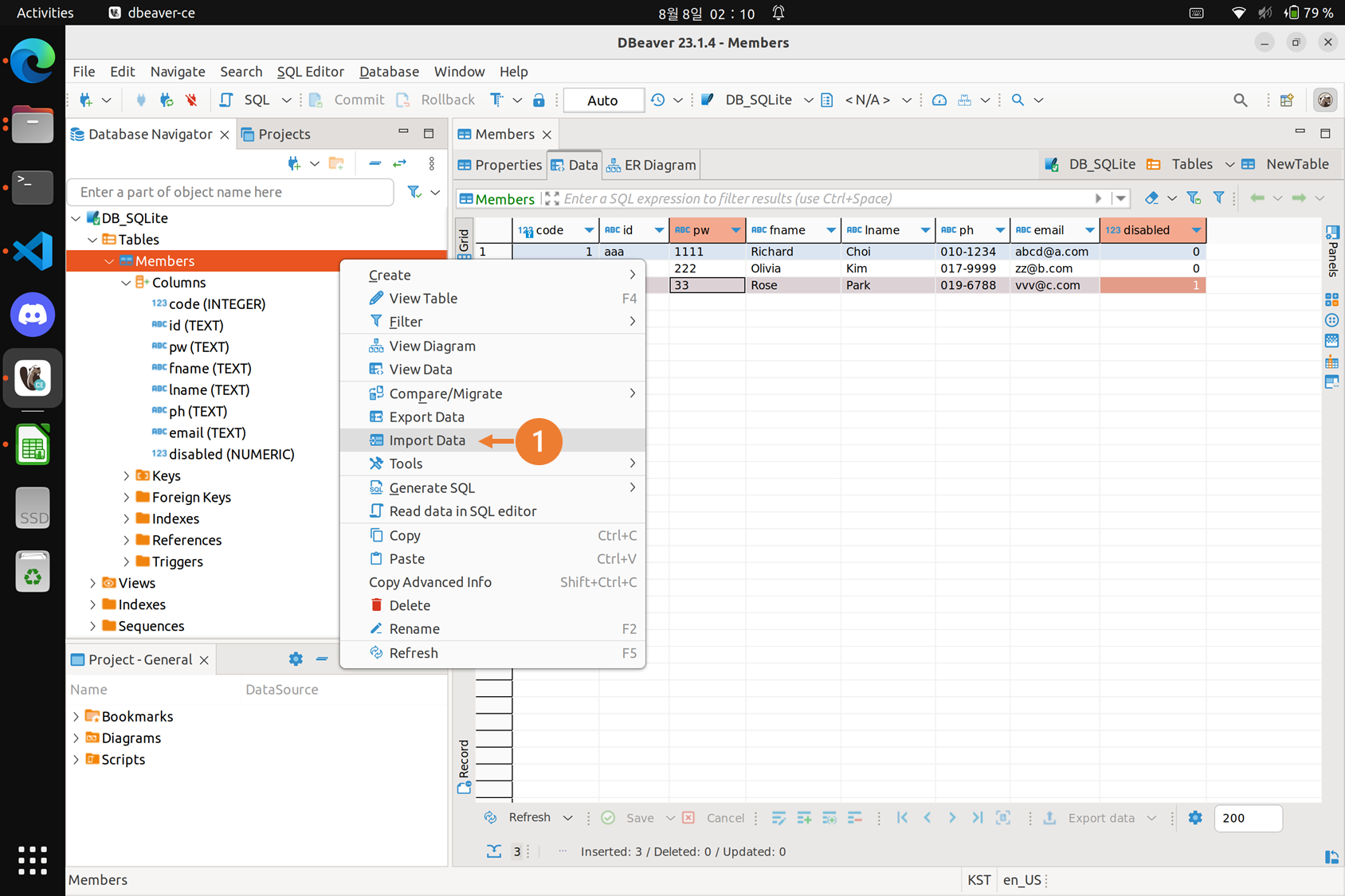Click the new connection plug icon in the toolbar
Viewport: 1345px width, 896px height.
[86, 100]
